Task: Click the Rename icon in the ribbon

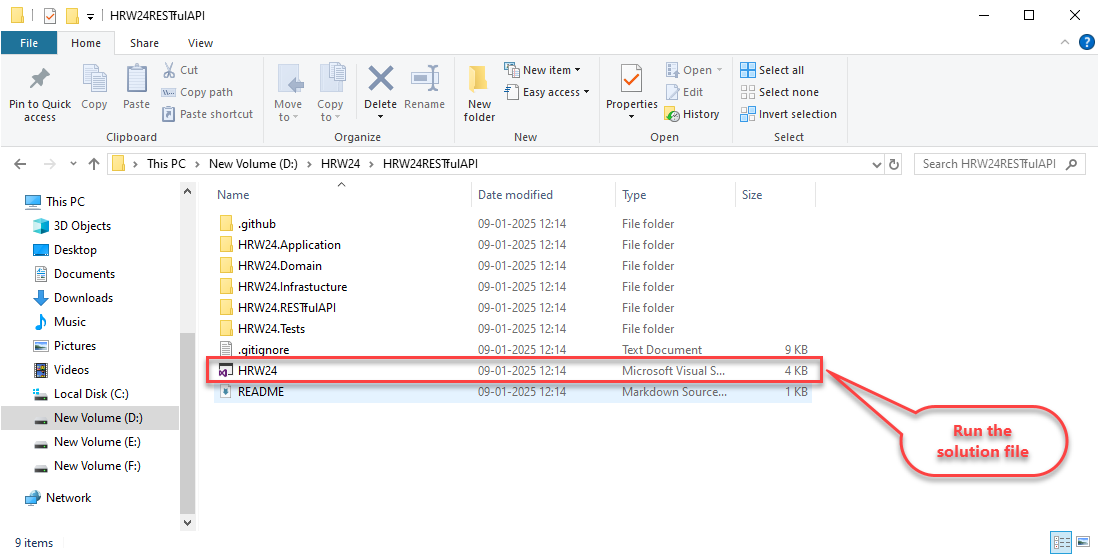Action: [x=425, y=80]
